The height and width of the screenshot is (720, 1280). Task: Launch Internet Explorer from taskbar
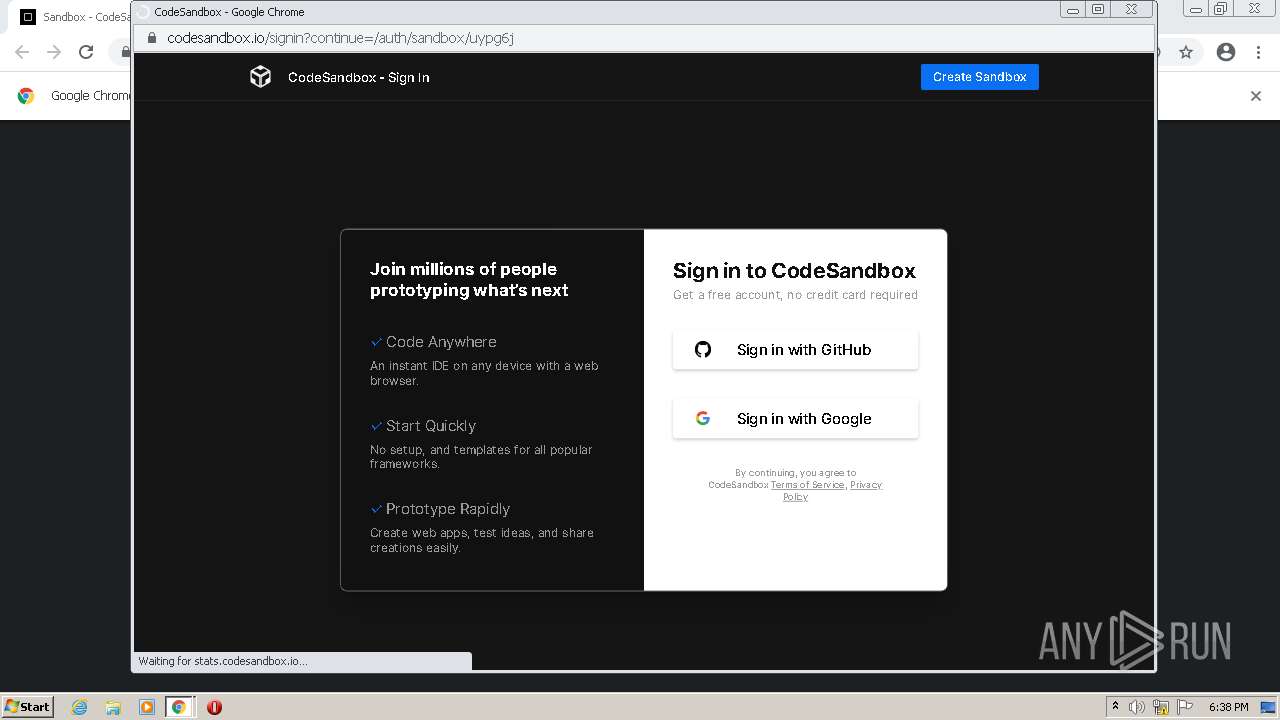coord(79,707)
